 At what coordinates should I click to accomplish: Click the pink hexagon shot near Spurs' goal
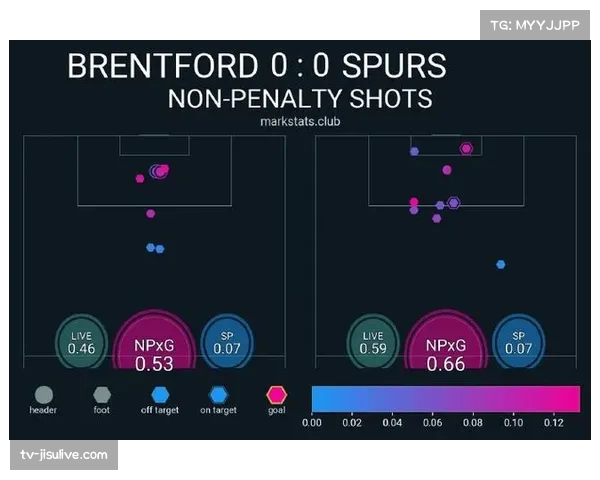pos(466,148)
